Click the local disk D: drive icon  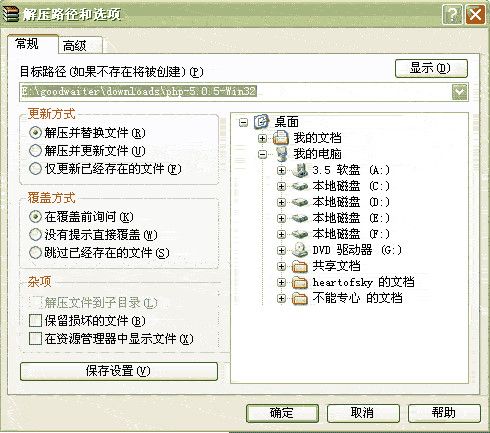pyautogui.click(x=300, y=202)
